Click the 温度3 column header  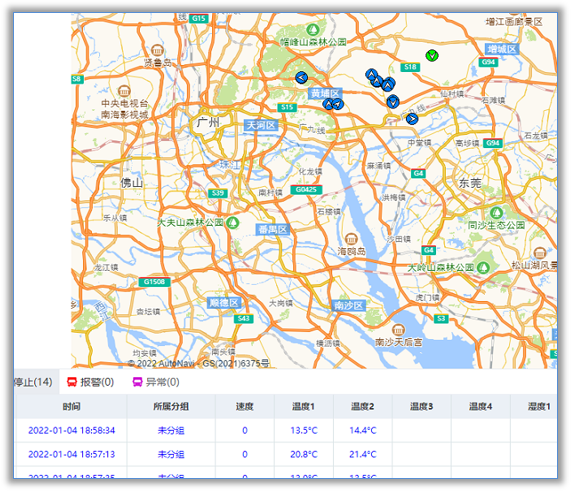click(x=421, y=406)
